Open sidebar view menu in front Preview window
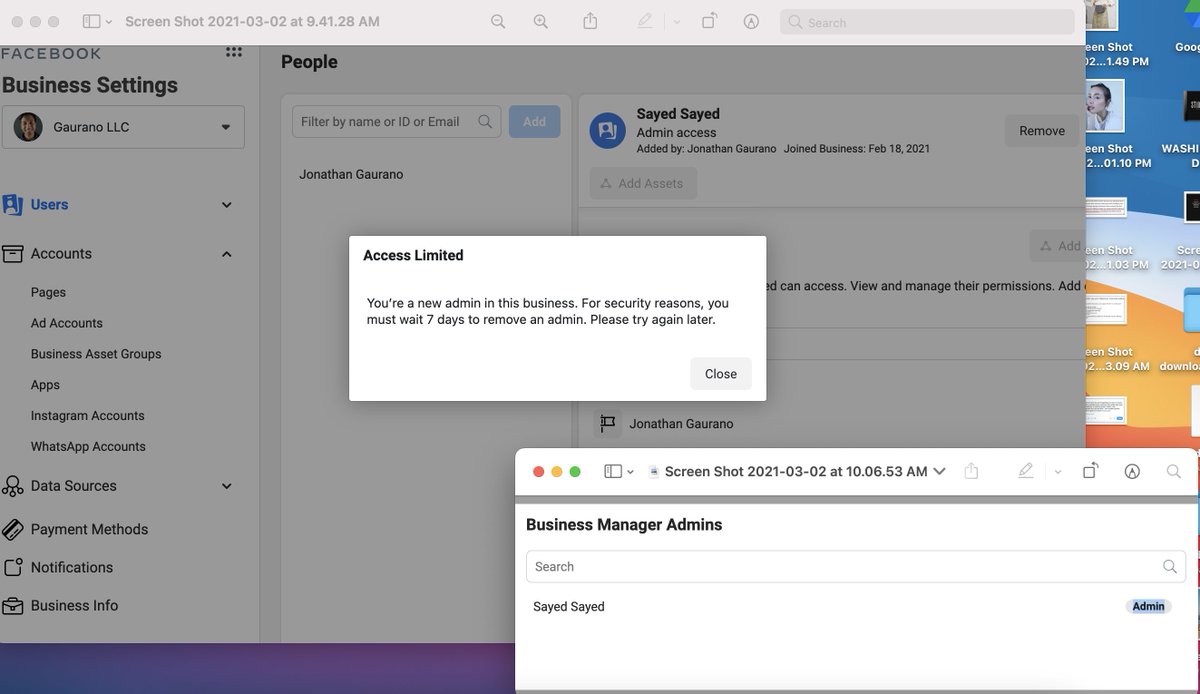The height and width of the screenshot is (694, 1200). (x=619, y=471)
